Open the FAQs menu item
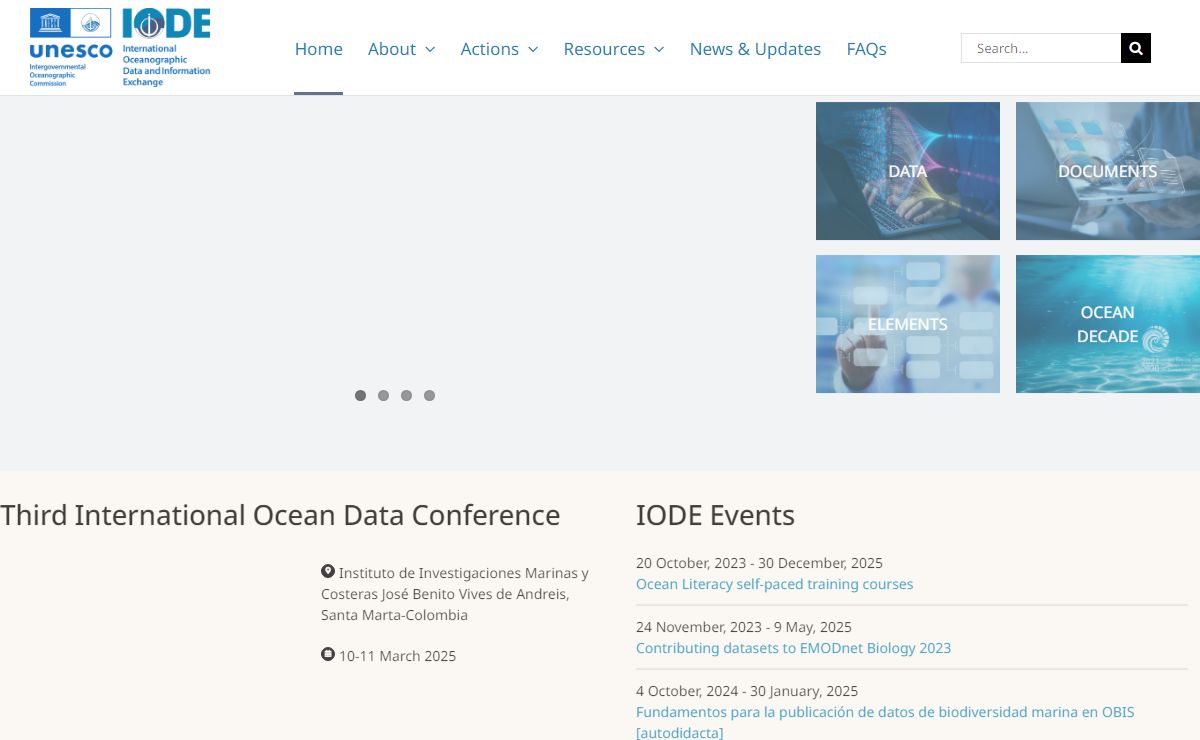This screenshot has height=740, width=1200. pos(866,49)
